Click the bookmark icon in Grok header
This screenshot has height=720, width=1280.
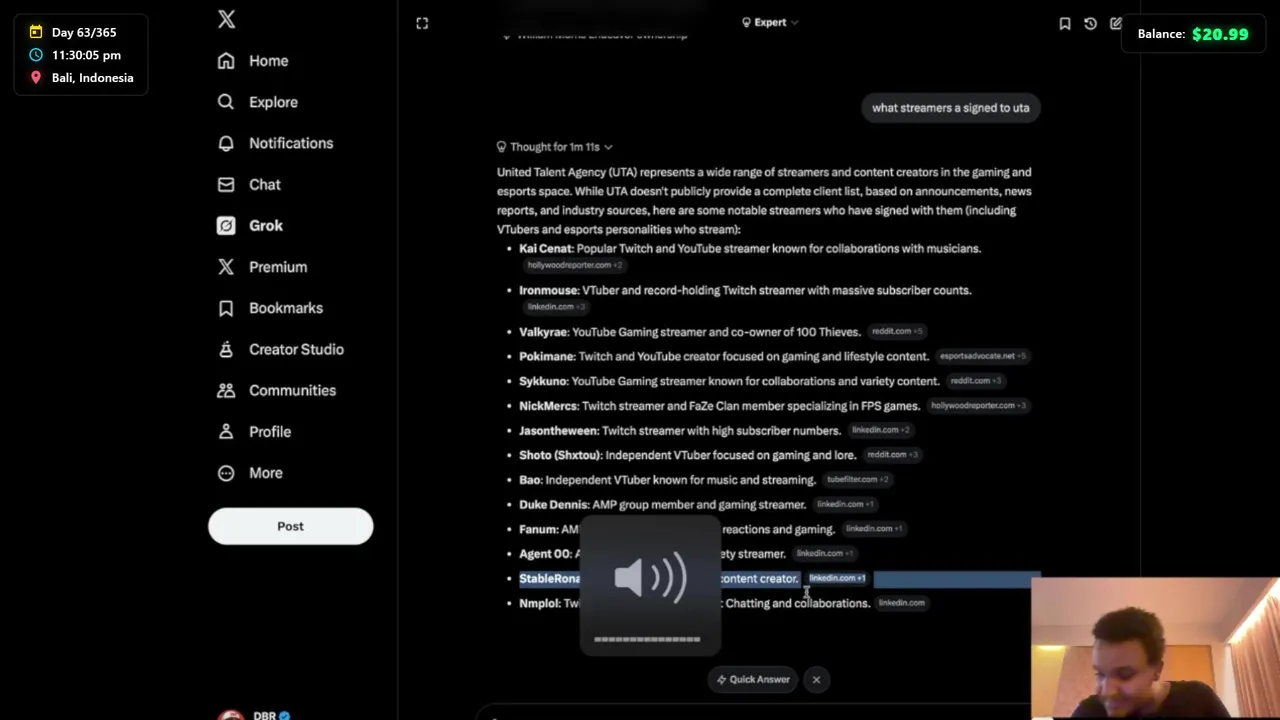coord(1065,23)
